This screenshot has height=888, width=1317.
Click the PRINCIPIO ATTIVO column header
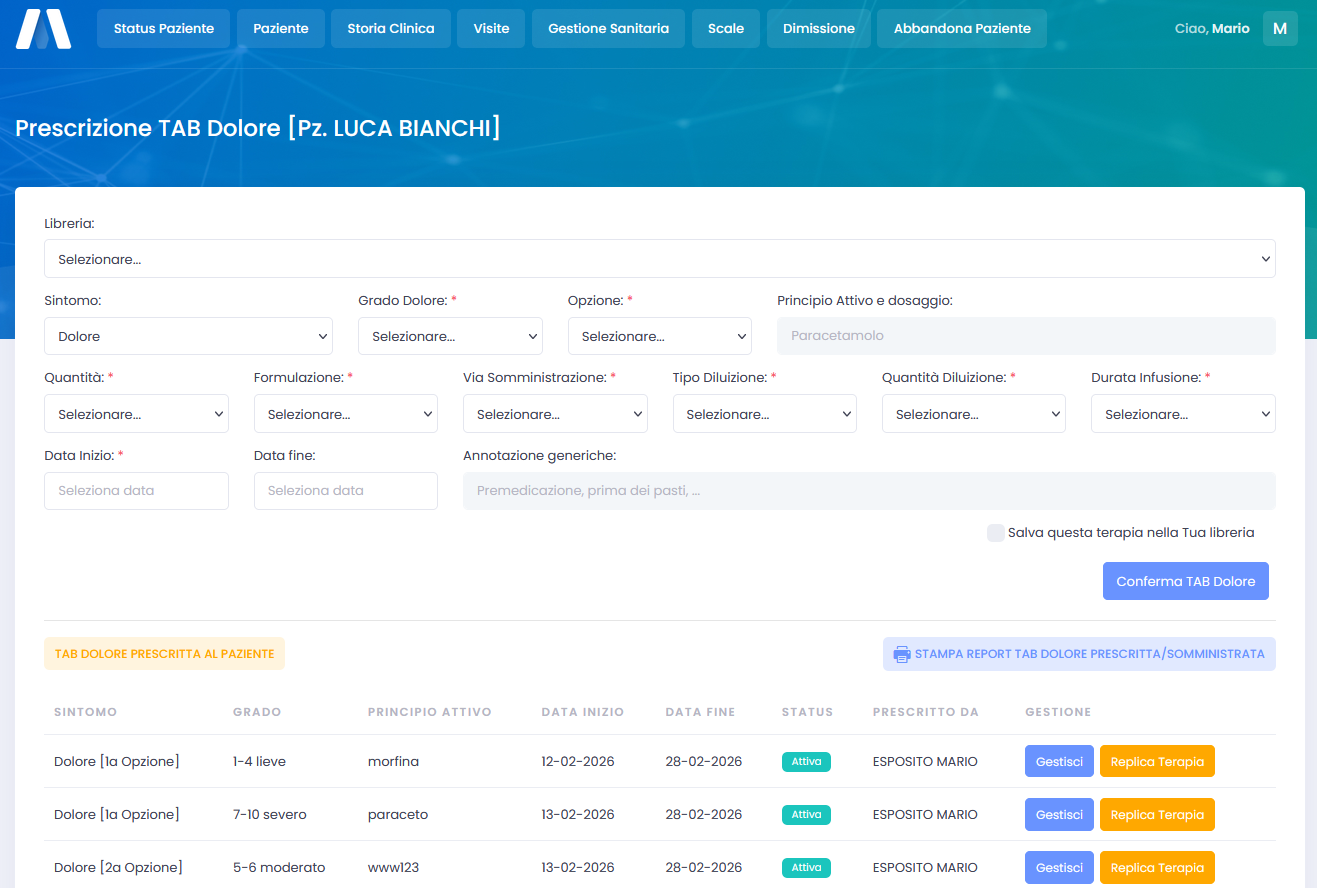430,712
